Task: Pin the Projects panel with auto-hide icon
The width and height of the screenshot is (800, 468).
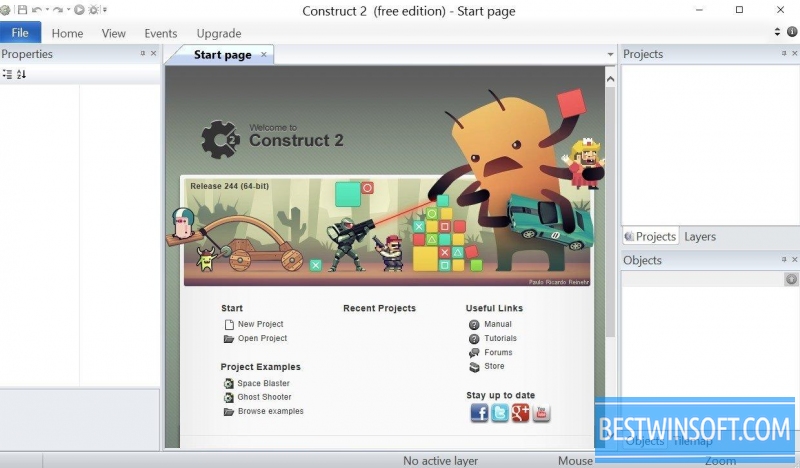Action: click(x=784, y=53)
